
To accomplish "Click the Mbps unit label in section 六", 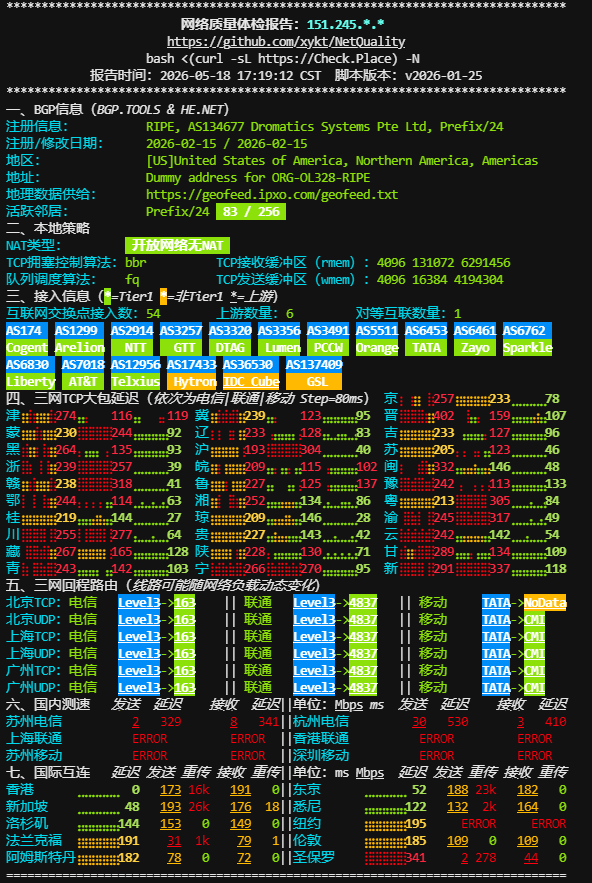I will point(349,704).
